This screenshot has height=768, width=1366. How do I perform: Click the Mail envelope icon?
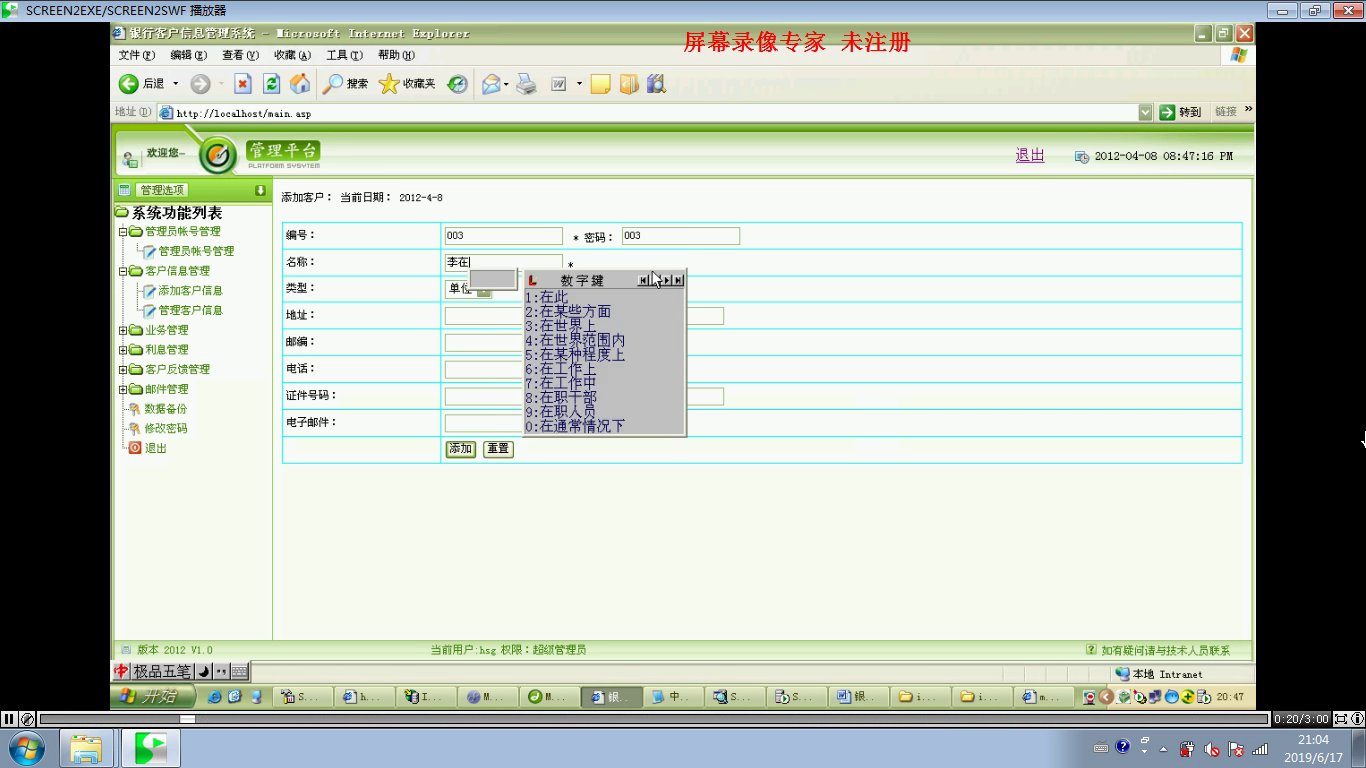coord(490,84)
